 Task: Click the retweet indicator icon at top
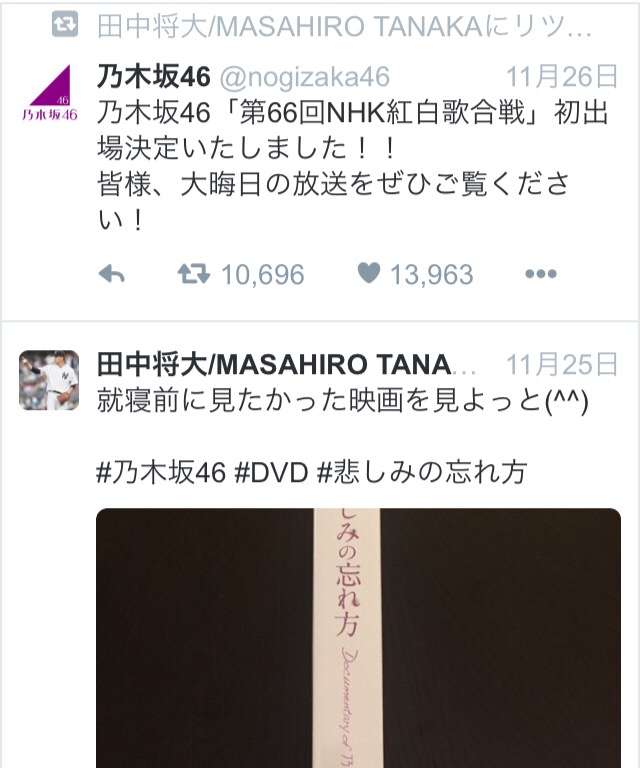click(65, 25)
